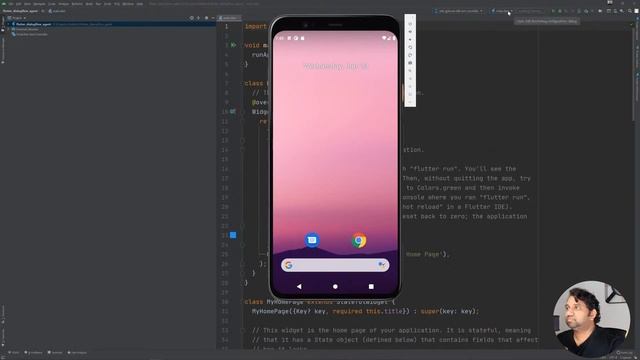Open the Refactor menu
The image size is (640, 360).
77,4
